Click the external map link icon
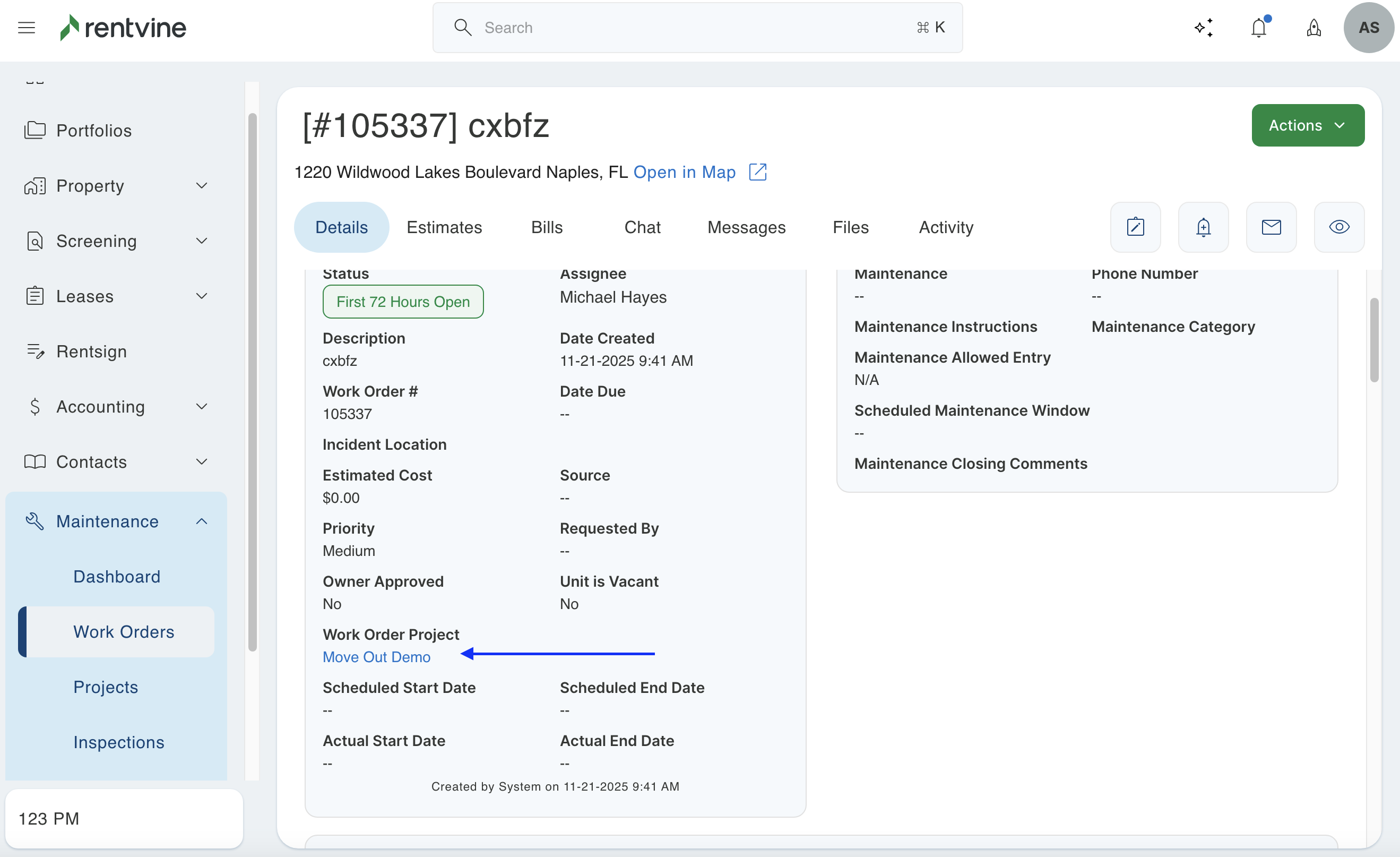Viewport: 1400px width, 857px height. pos(758,172)
